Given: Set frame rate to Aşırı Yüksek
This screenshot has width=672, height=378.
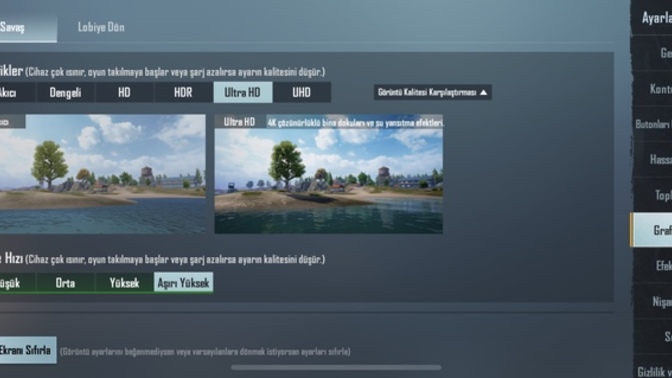Looking at the screenshot, I should [x=183, y=283].
